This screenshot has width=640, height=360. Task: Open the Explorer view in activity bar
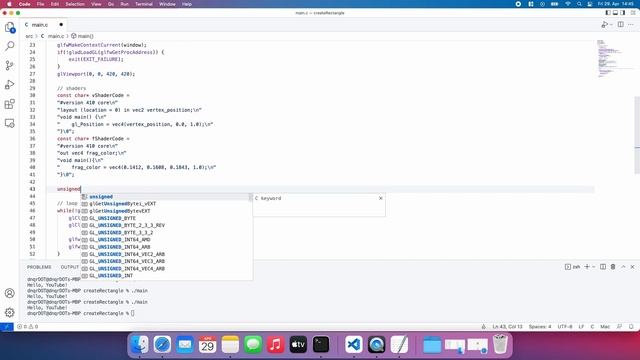[x=9, y=27]
